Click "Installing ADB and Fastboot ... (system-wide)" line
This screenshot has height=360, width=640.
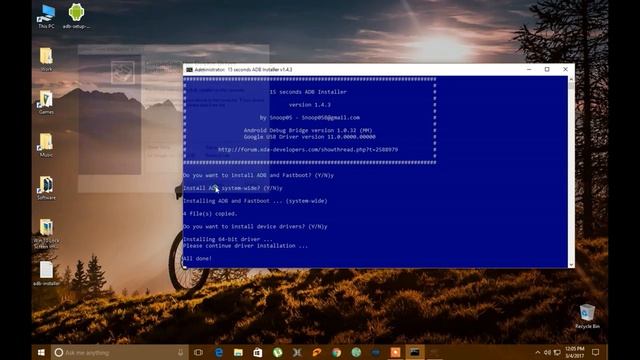pos(255,201)
